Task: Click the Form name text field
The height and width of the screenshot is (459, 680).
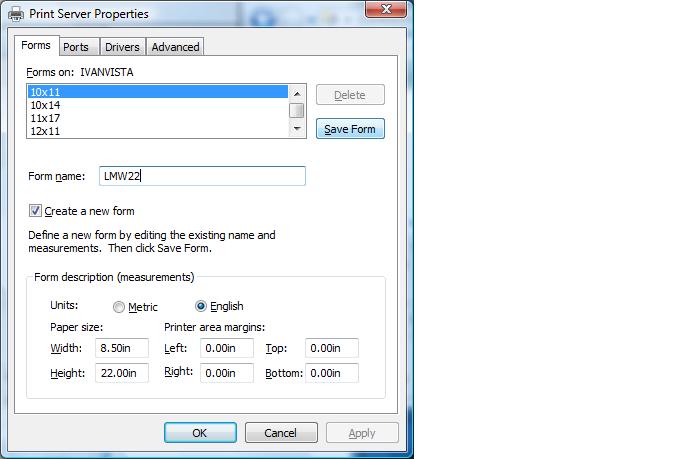Action: click(x=202, y=176)
